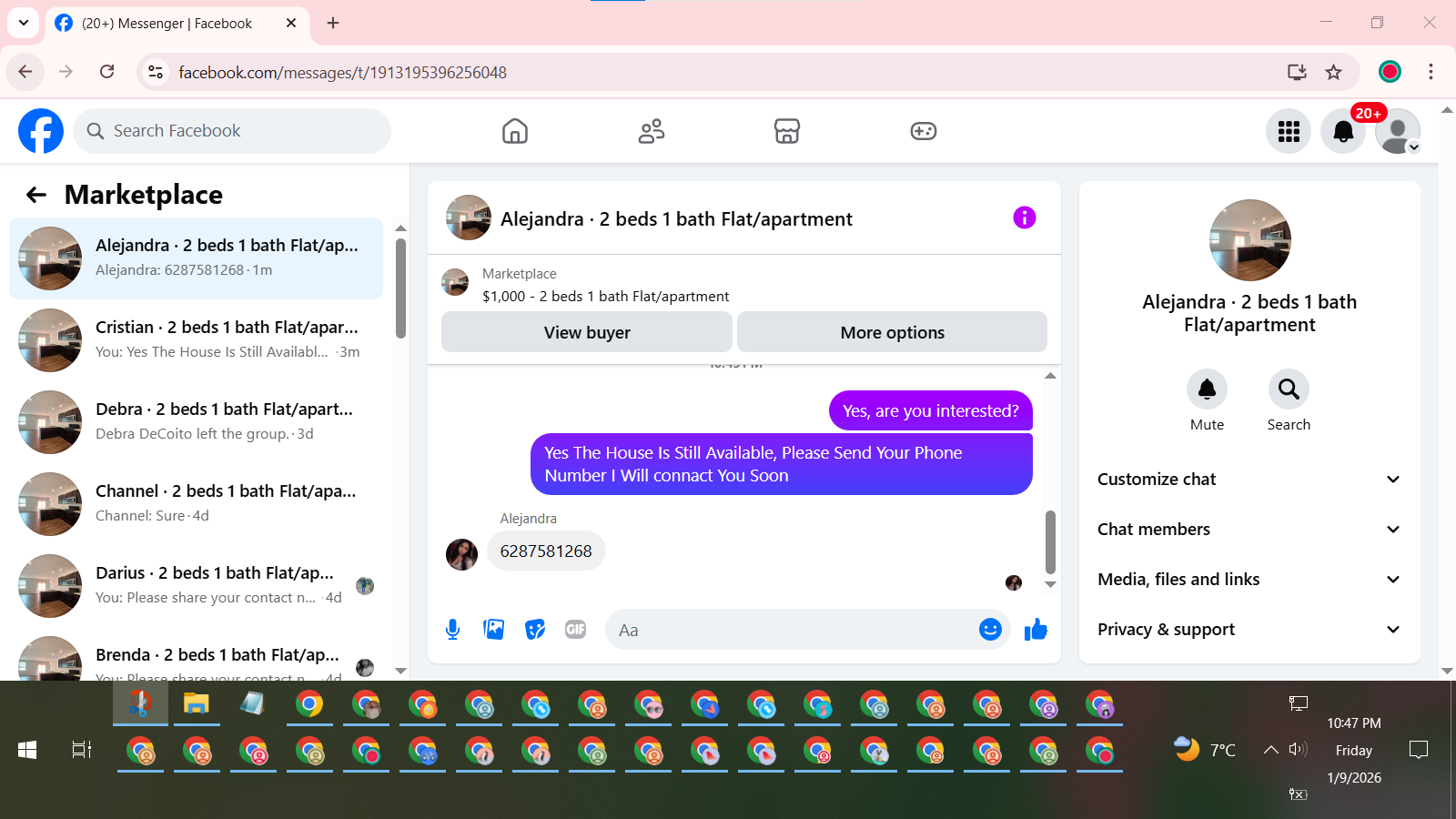The height and width of the screenshot is (819, 1456).
Task: Open the Friends icon in top navigation
Action: click(x=652, y=131)
